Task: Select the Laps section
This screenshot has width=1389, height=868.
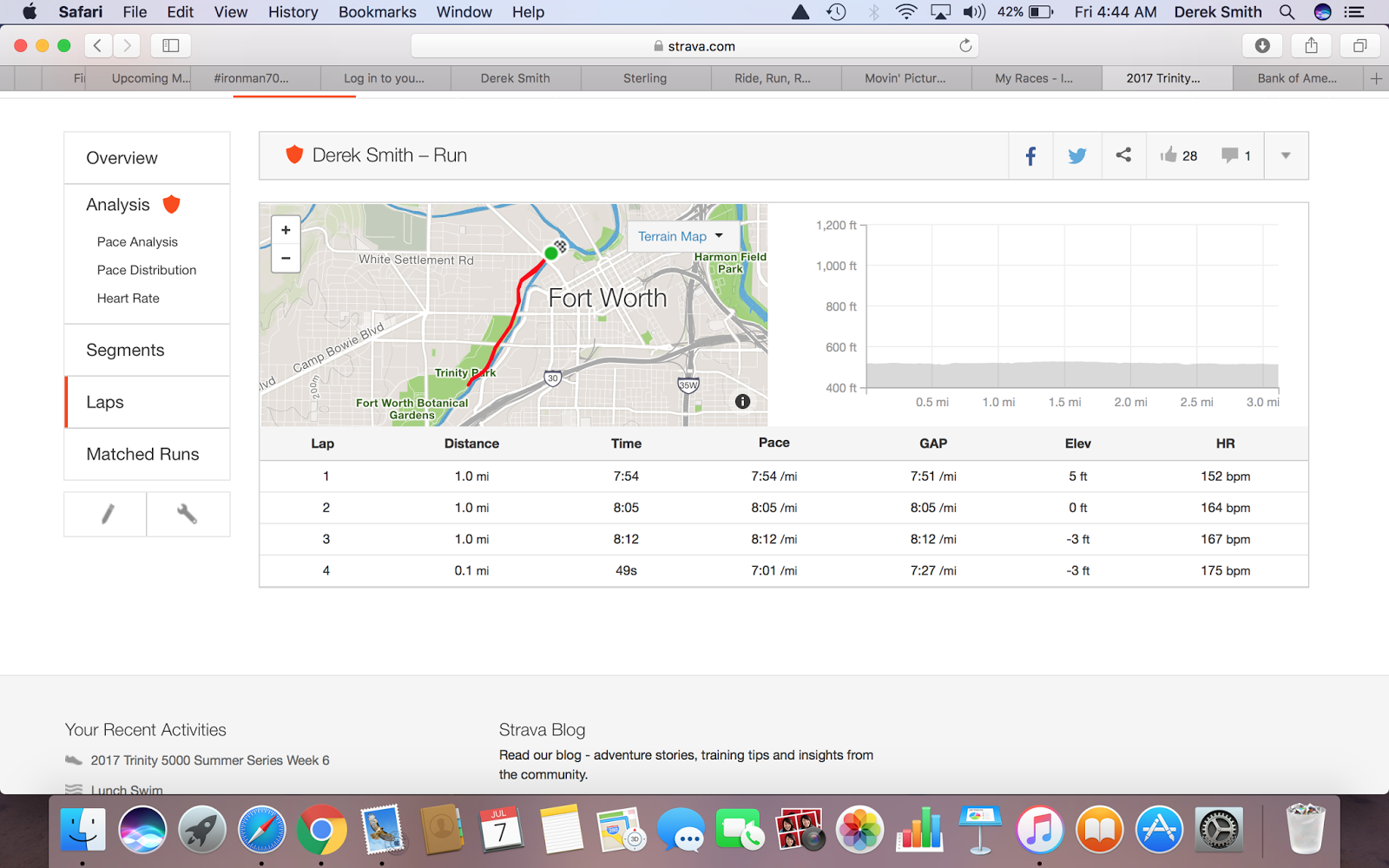Action: click(x=147, y=402)
